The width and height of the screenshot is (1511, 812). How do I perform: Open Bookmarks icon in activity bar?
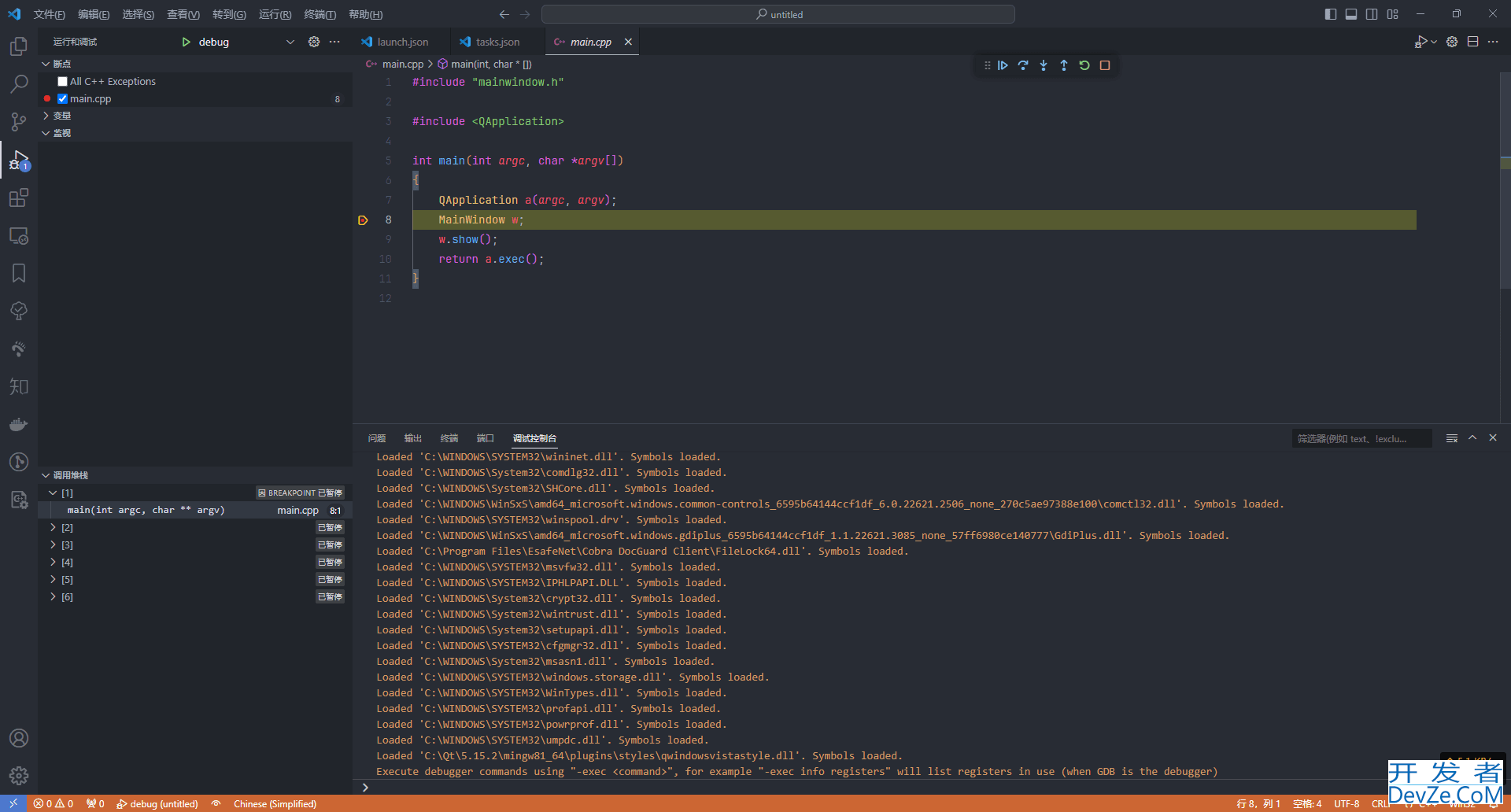19,273
